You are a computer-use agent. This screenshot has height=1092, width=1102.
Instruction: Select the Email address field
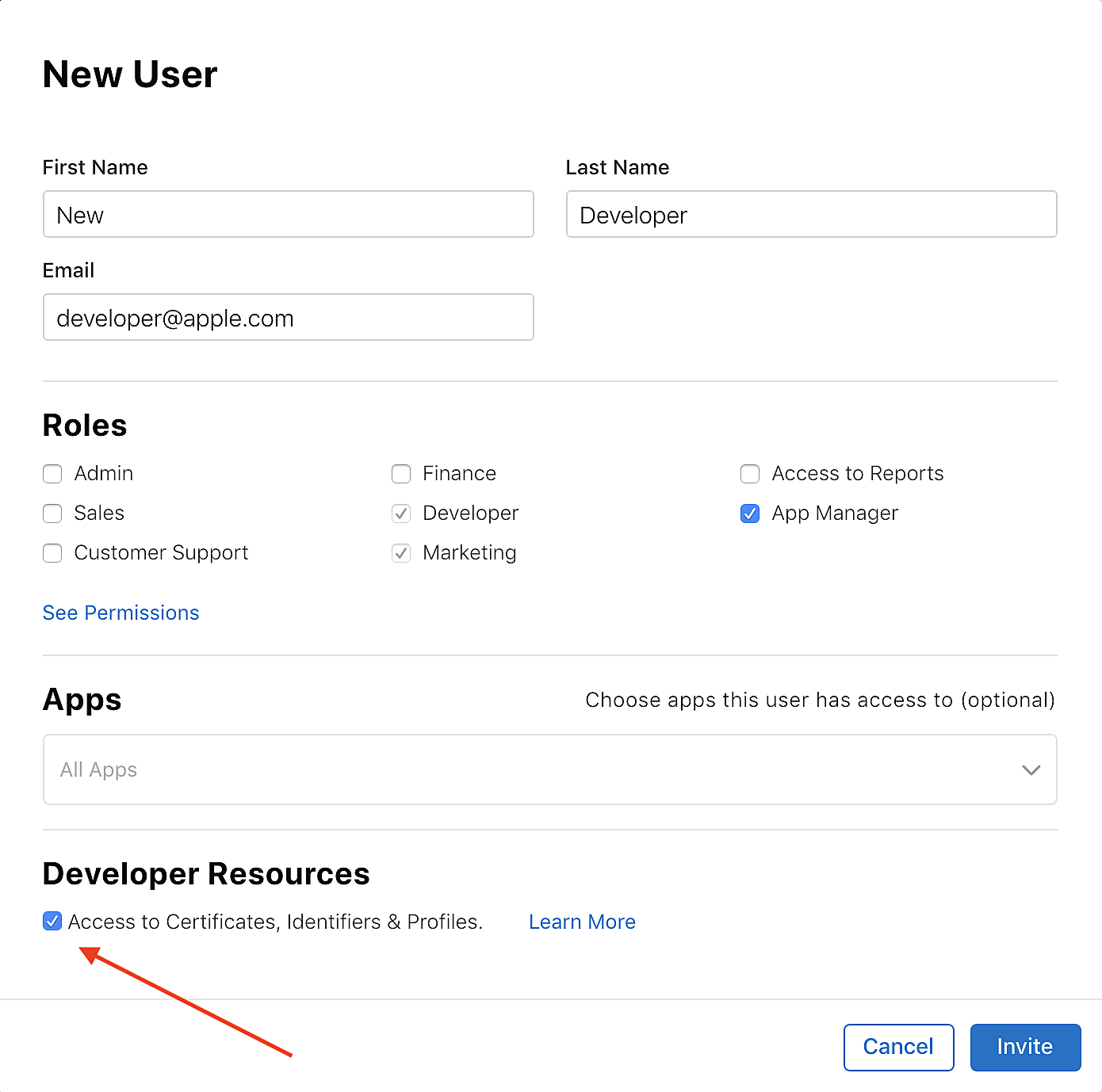(x=289, y=317)
